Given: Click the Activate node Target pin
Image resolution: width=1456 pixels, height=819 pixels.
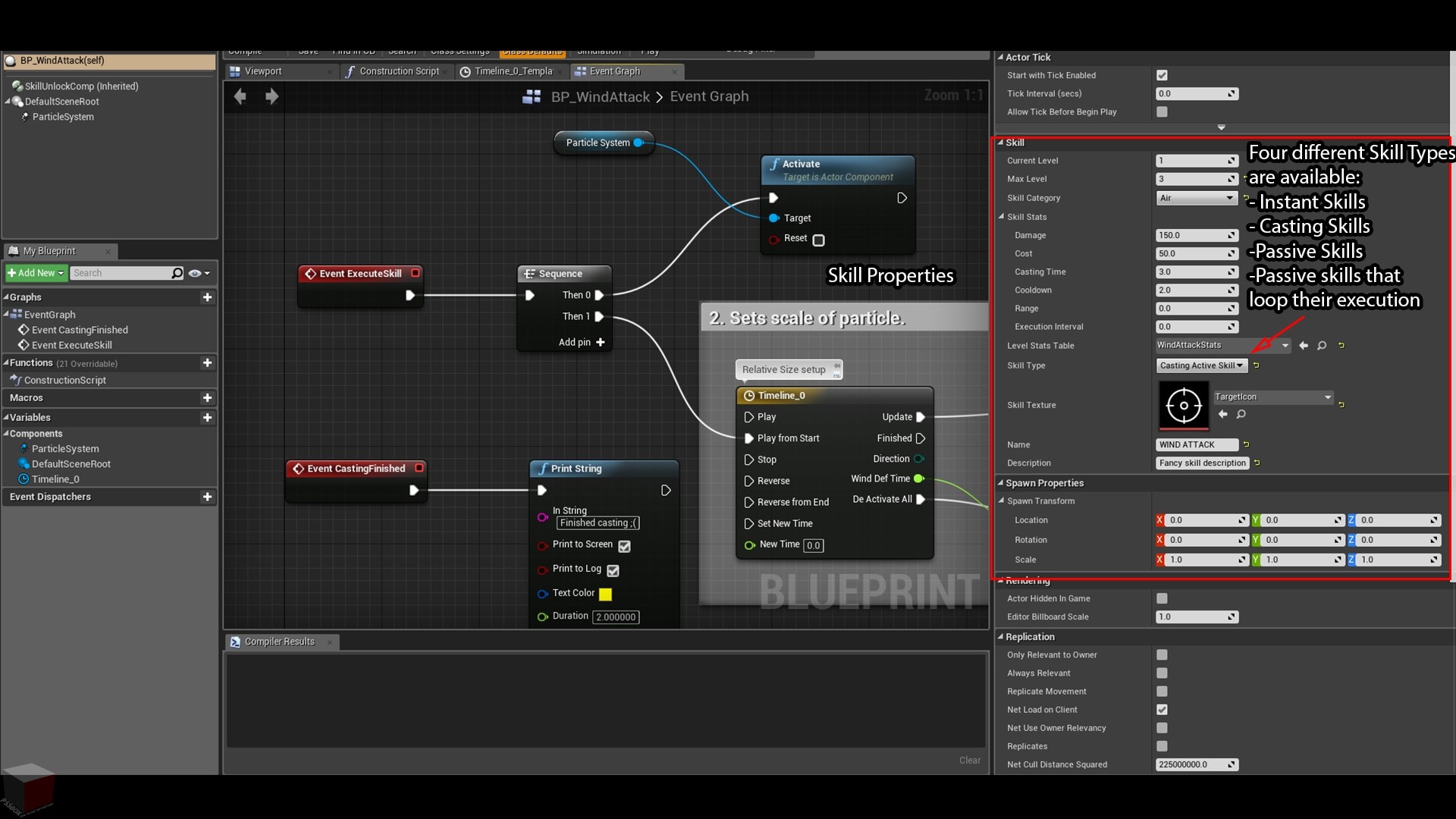Looking at the screenshot, I should [x=774, y=218].
